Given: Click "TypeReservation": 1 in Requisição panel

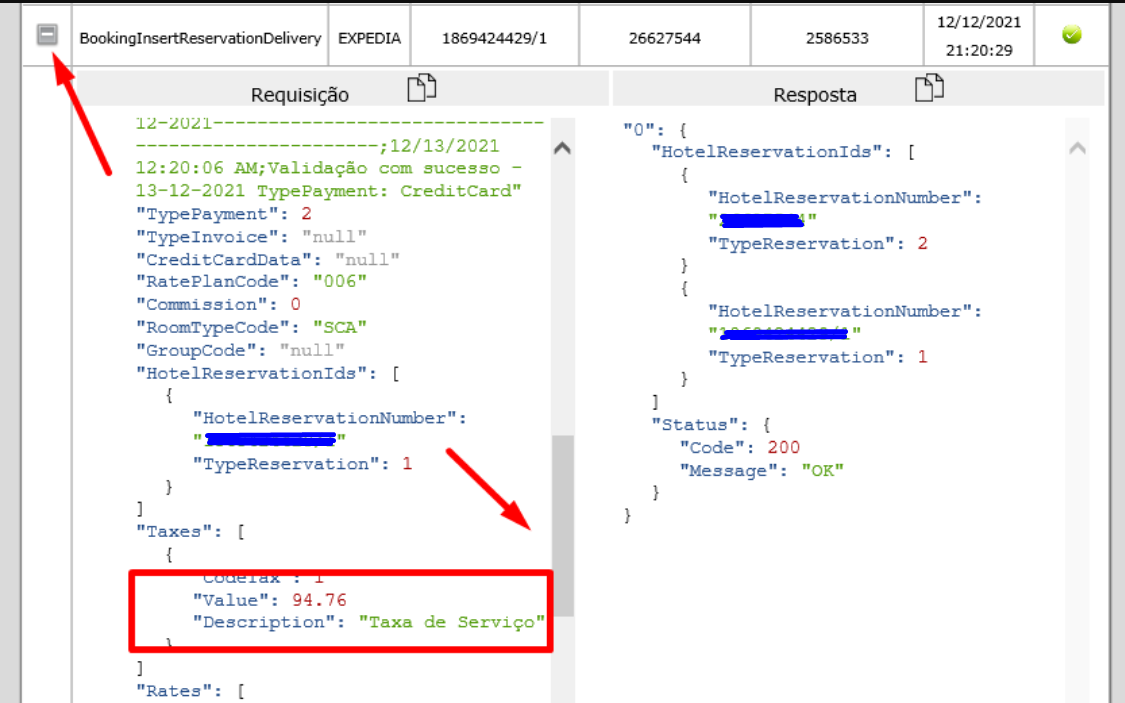Looking at the screenshot, I should click(302, 463).
